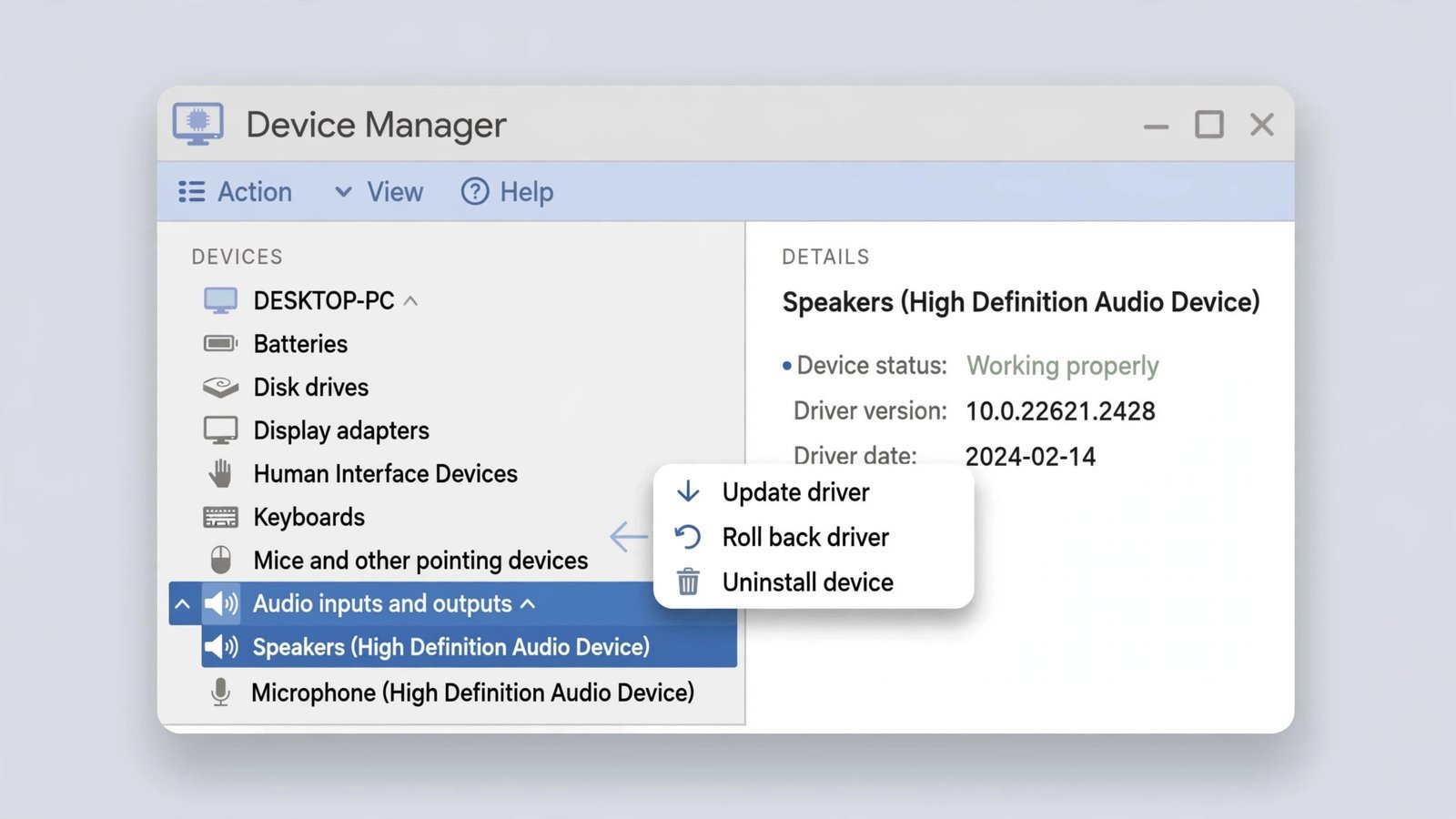
Task: Click the Action menu list icon
Action: [191, 191]
